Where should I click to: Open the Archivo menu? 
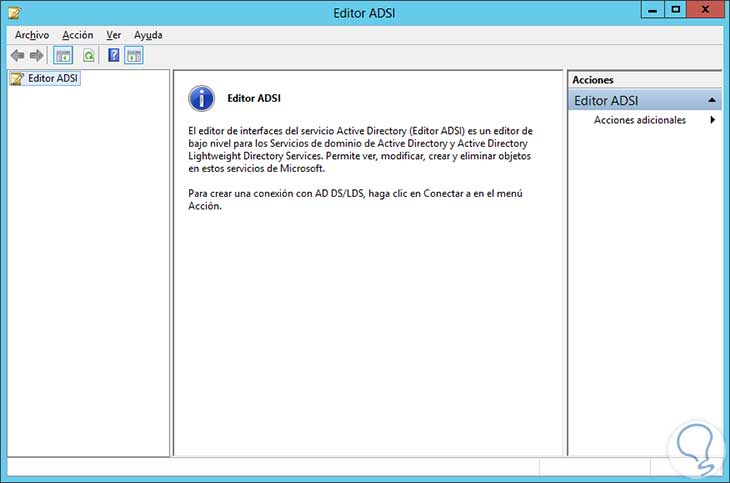click(x=32, y=35)
